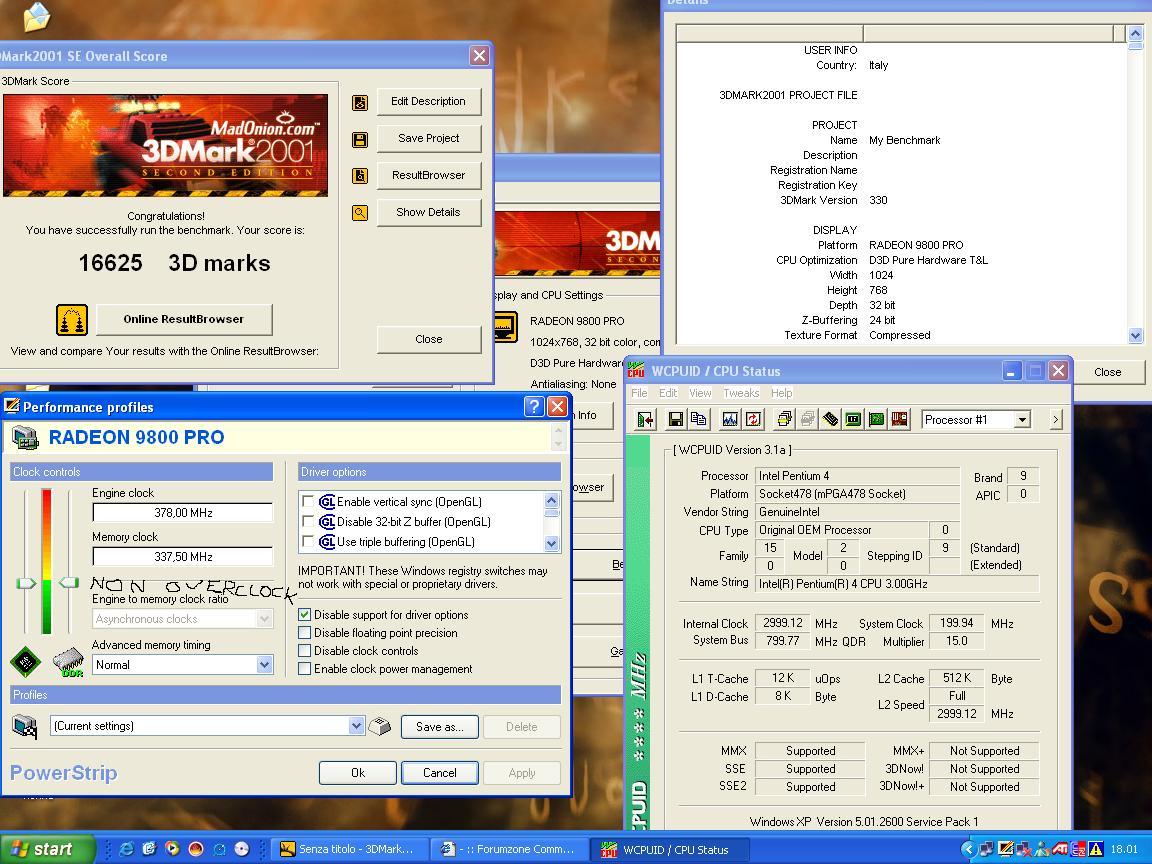1152x864 pixels.
Task: Enable vertical sync (OpenGL) checkbox
Action: [308, 502]
